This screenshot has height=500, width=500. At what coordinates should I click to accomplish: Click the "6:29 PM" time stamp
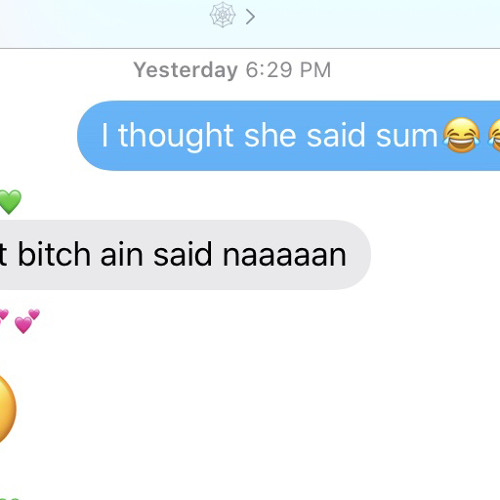point(288,70)
